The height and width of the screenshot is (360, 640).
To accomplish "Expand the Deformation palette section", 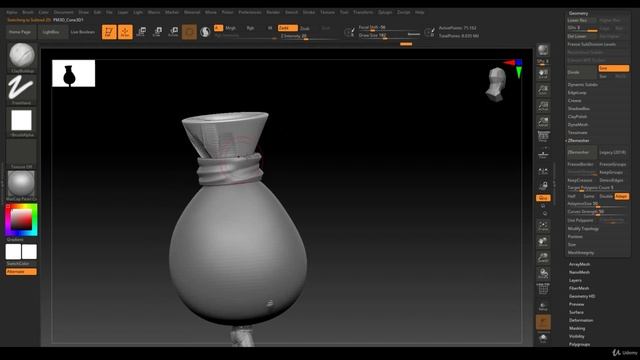I will pyautogui.click(x=581, y=320).
